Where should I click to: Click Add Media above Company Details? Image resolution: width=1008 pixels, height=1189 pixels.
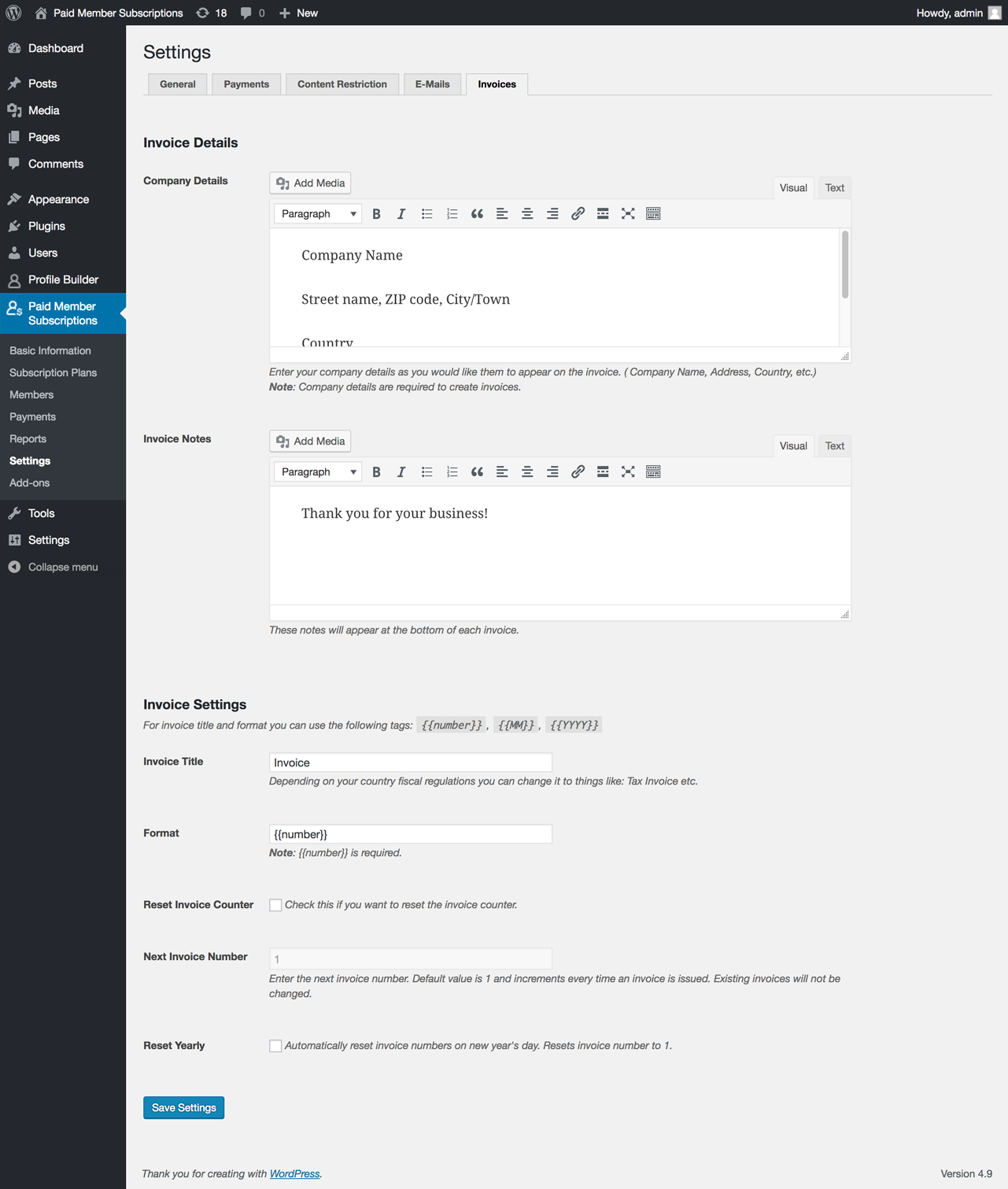(x=310, y=183)
